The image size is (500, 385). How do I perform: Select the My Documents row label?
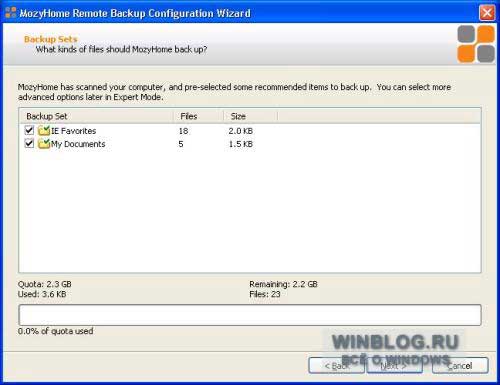pos(78,144)
